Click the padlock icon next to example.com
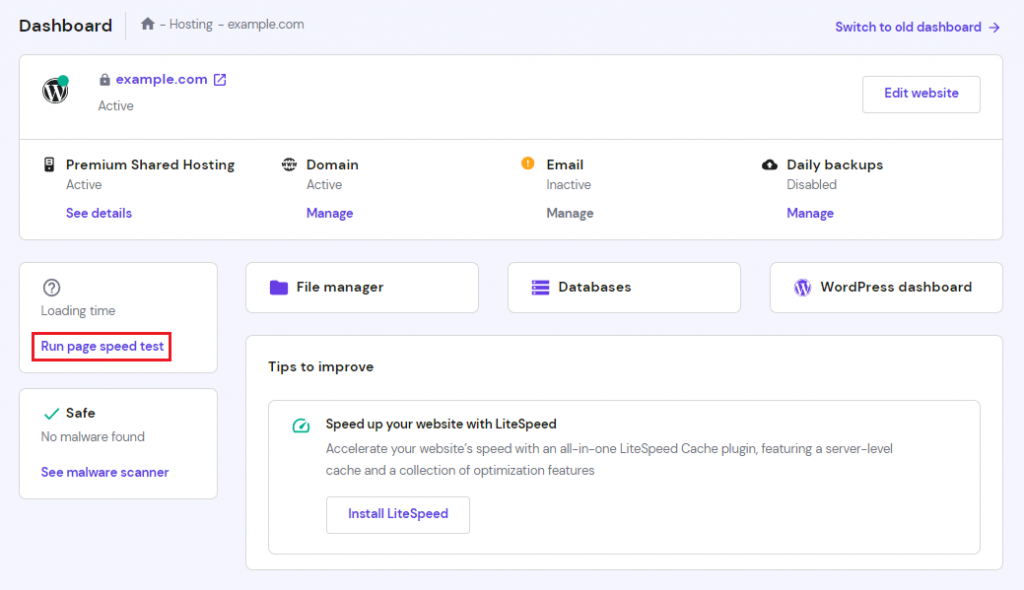 tap(105, 79)
